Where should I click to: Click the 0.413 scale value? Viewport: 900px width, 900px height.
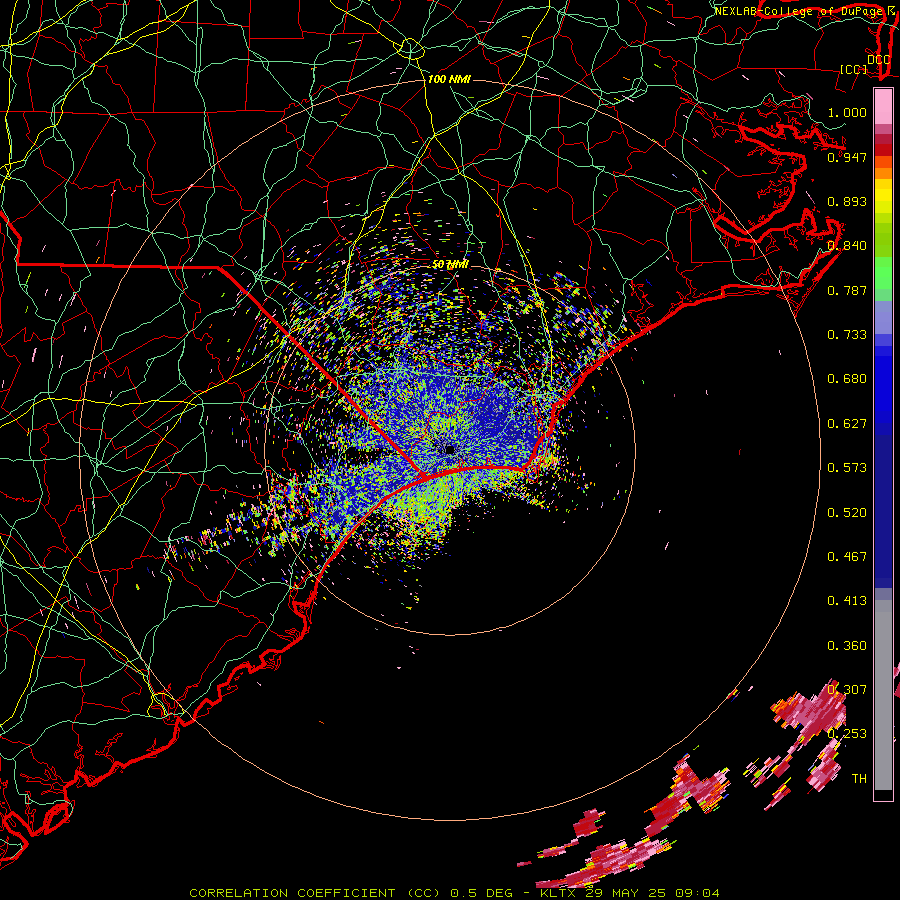[x=847, y=601]
